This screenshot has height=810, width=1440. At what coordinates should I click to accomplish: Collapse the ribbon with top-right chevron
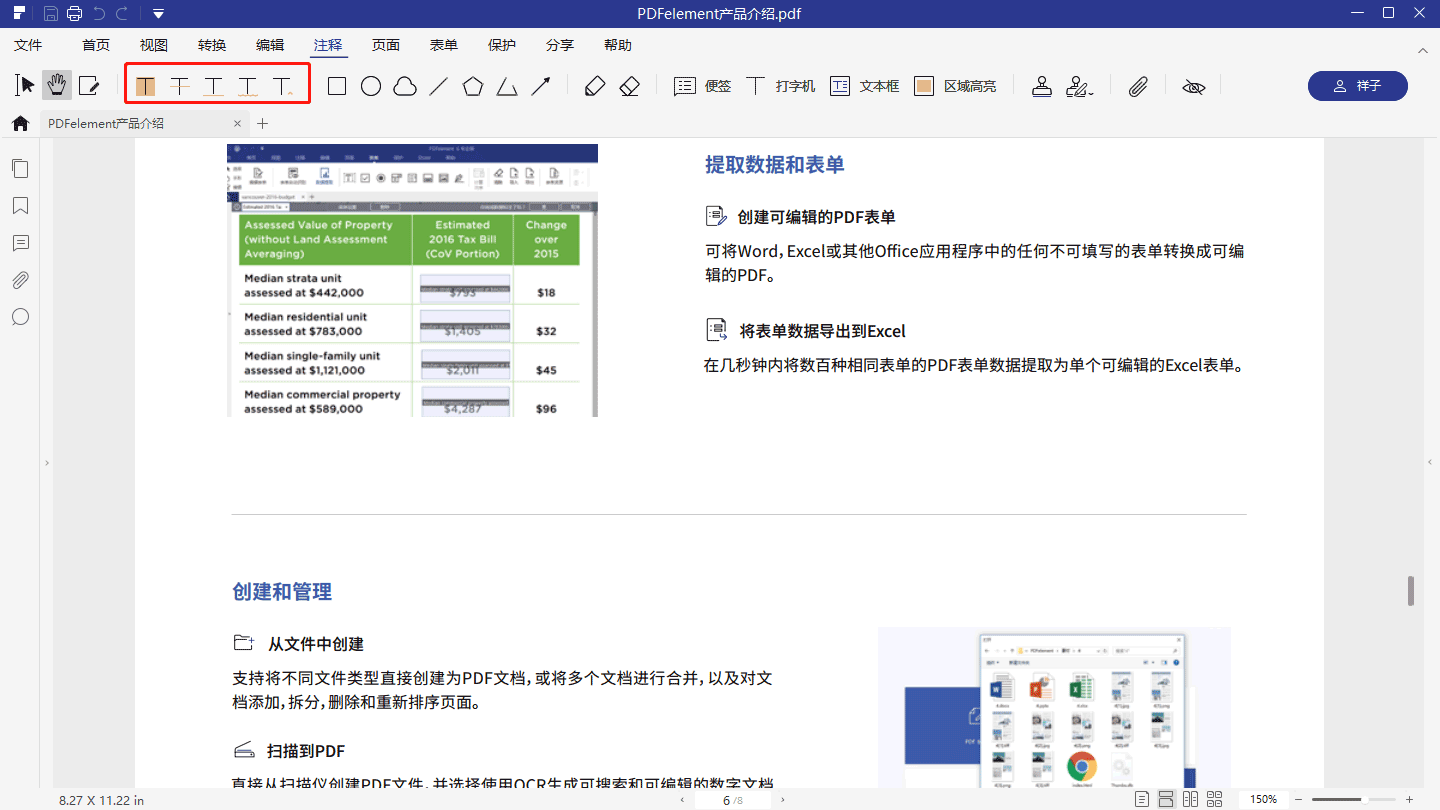pyautogui.click(x=1423, y=49)
